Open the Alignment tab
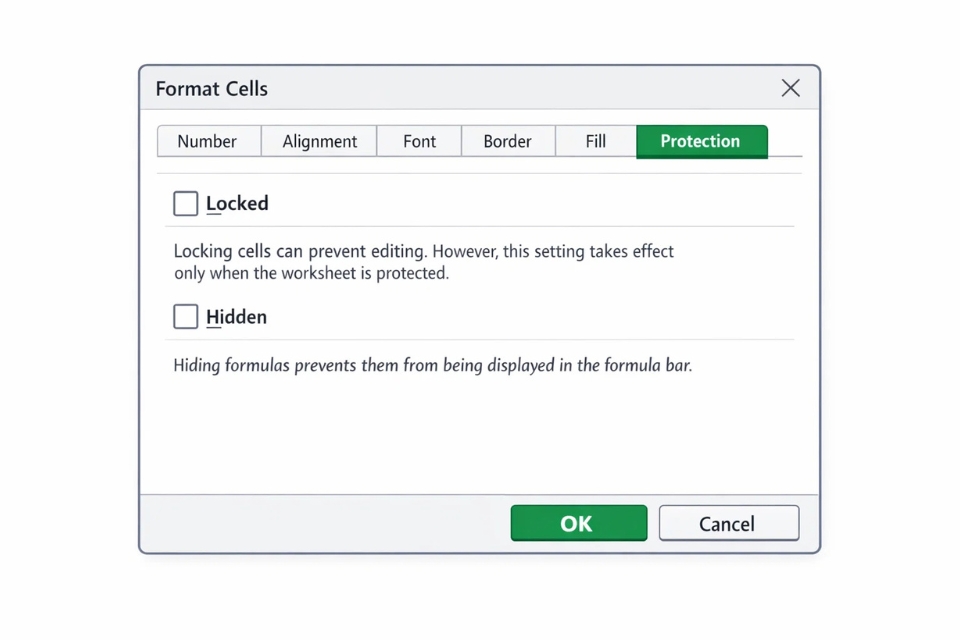This screenshot has width=960, height=640. tap(319, 141)
